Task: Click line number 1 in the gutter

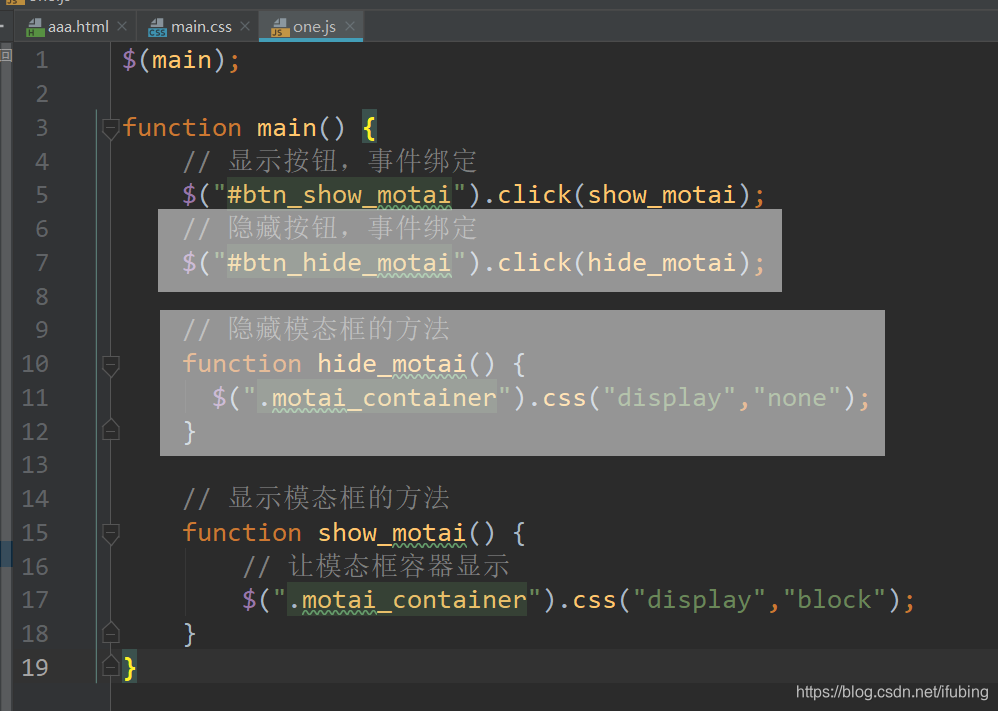Action: coord(41,60)
